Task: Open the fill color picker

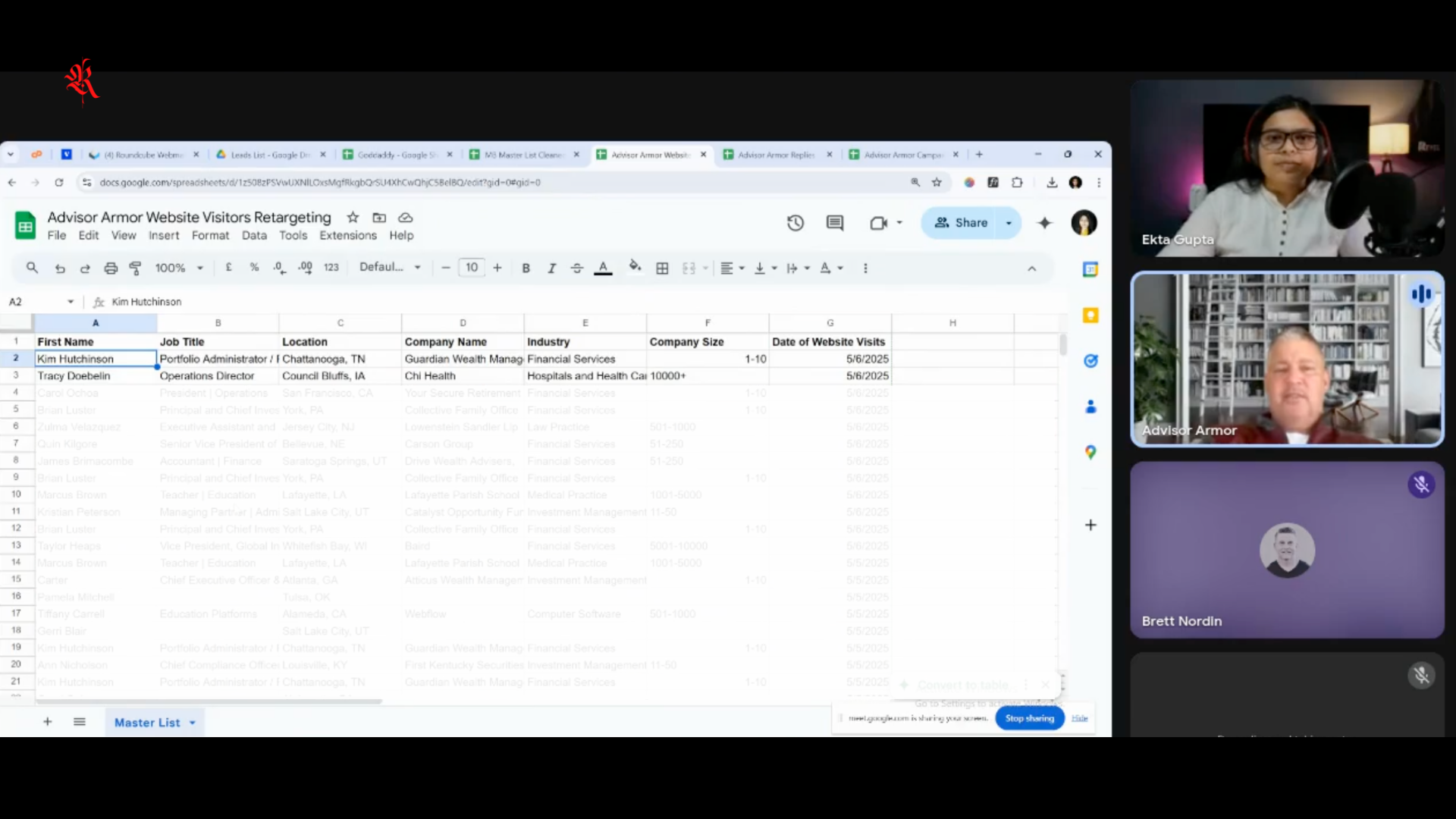Action: click(x=635, y=266)
